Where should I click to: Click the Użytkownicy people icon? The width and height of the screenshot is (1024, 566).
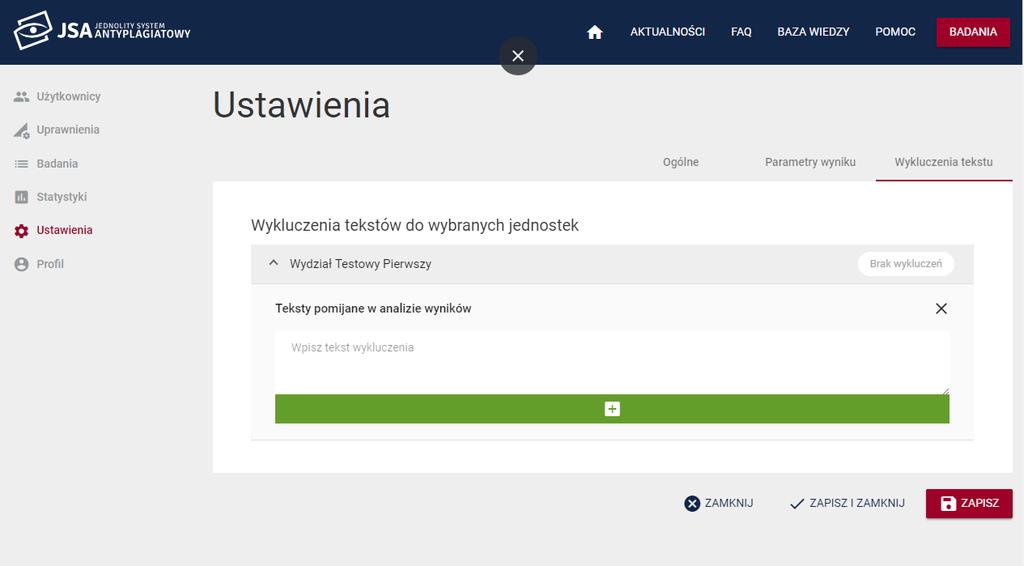22,97
